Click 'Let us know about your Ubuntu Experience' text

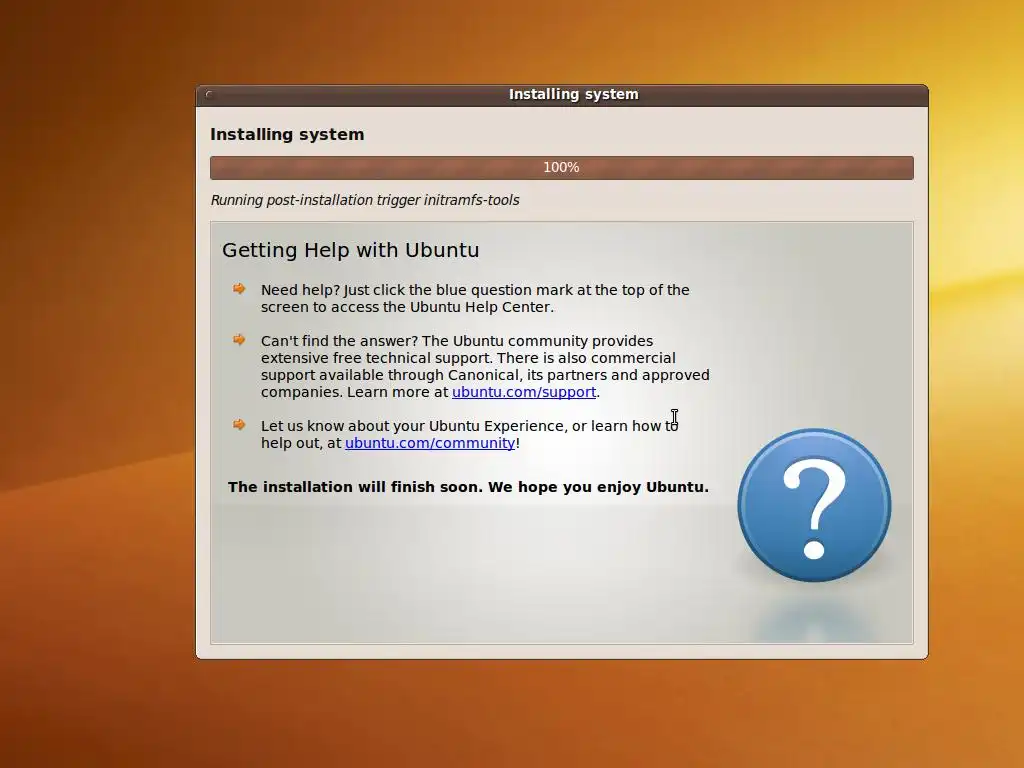(x=470, y=434)
